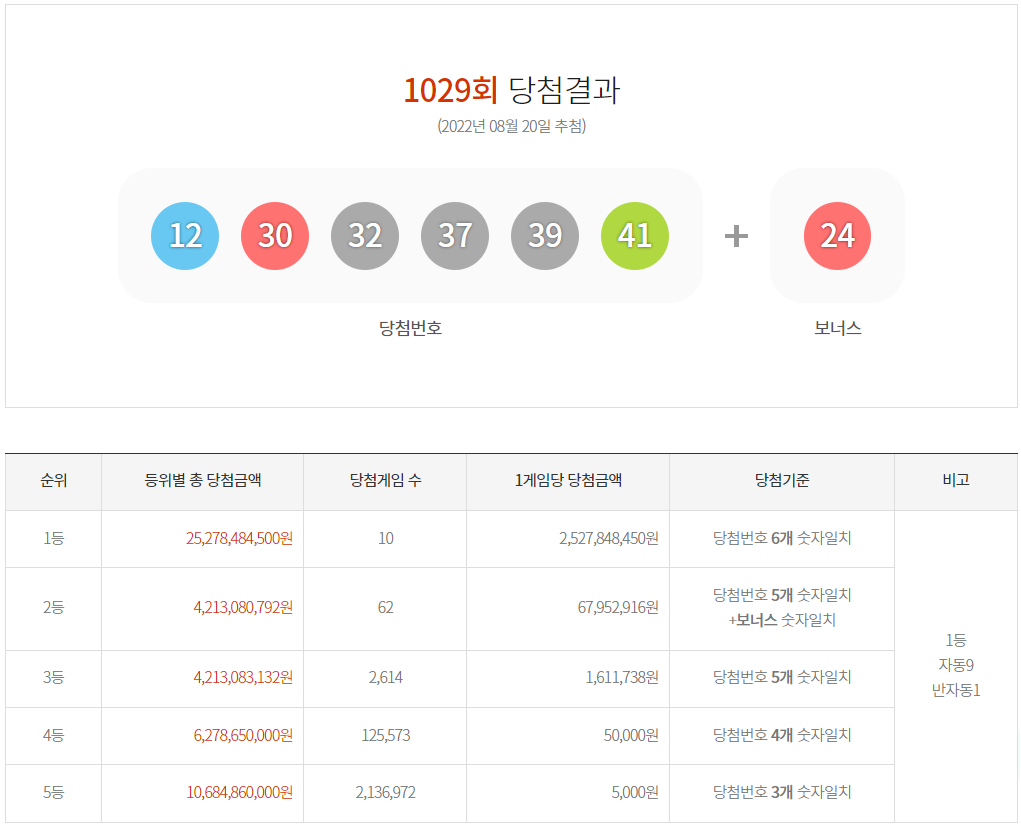The height and width of the screenshot is (826, 1021).
Task: Click the 1등 total prize 25,278,484,500원
Action: click(239, 538)
